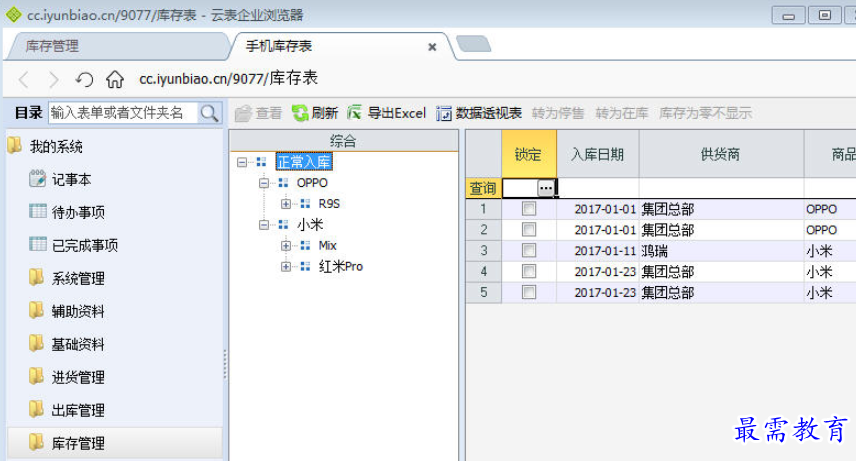Select the 小米 tree item text
This screenshot has height=461, width=856.
click(x=310, y=224)
